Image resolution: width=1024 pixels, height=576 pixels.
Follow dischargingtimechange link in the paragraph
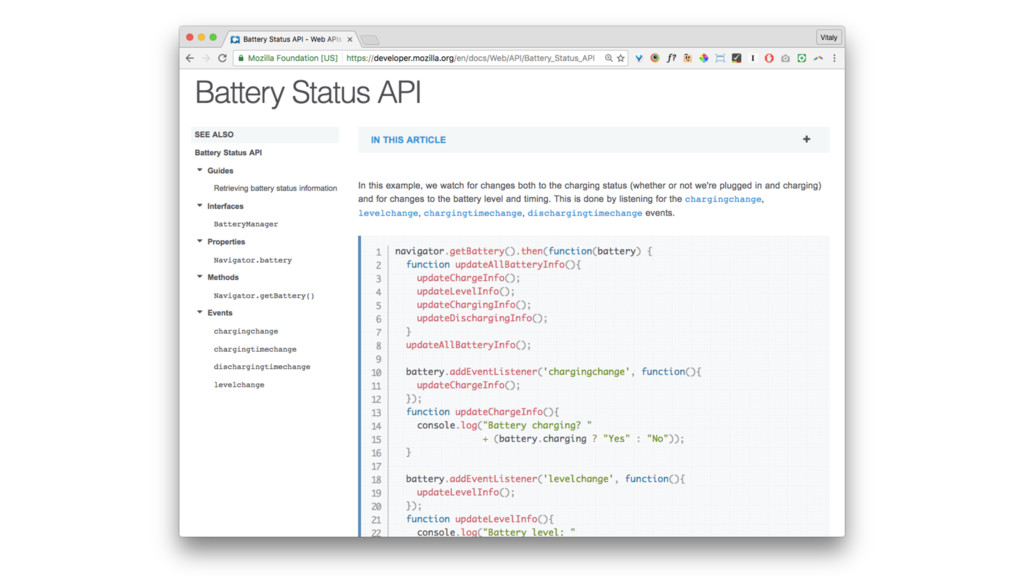click(x=584, y=213)
